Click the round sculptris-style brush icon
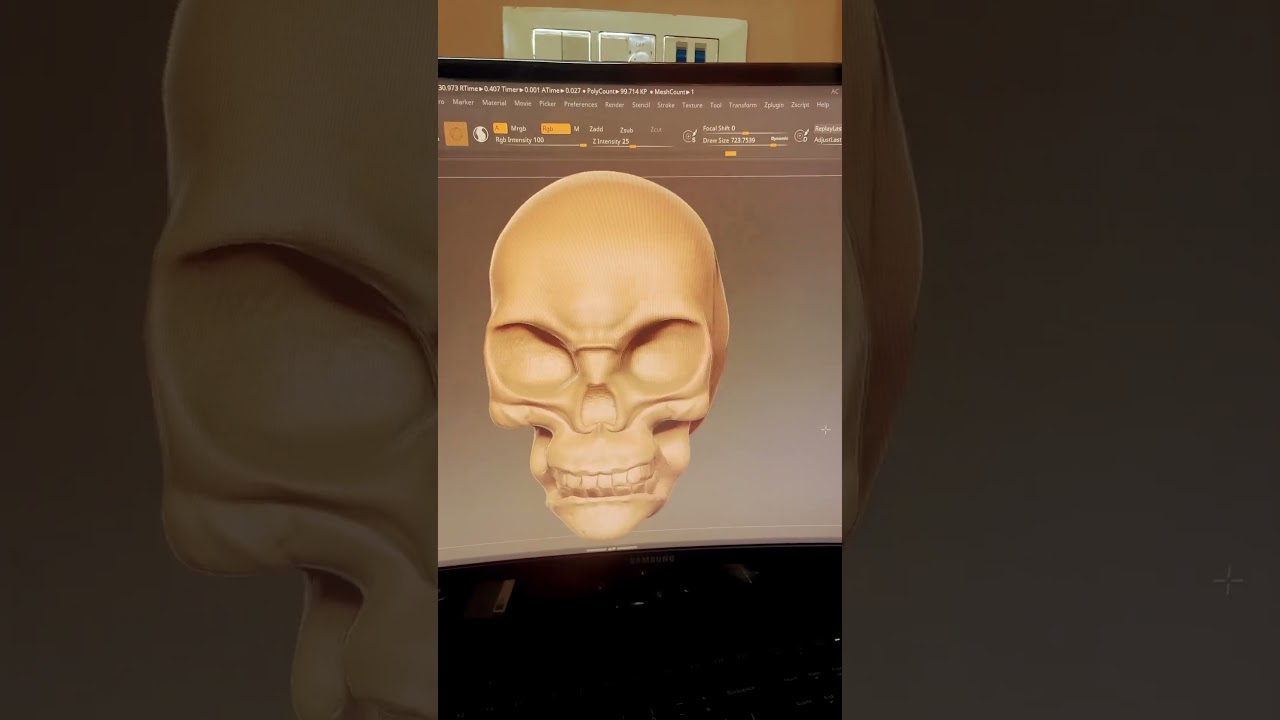 (481, 134)
